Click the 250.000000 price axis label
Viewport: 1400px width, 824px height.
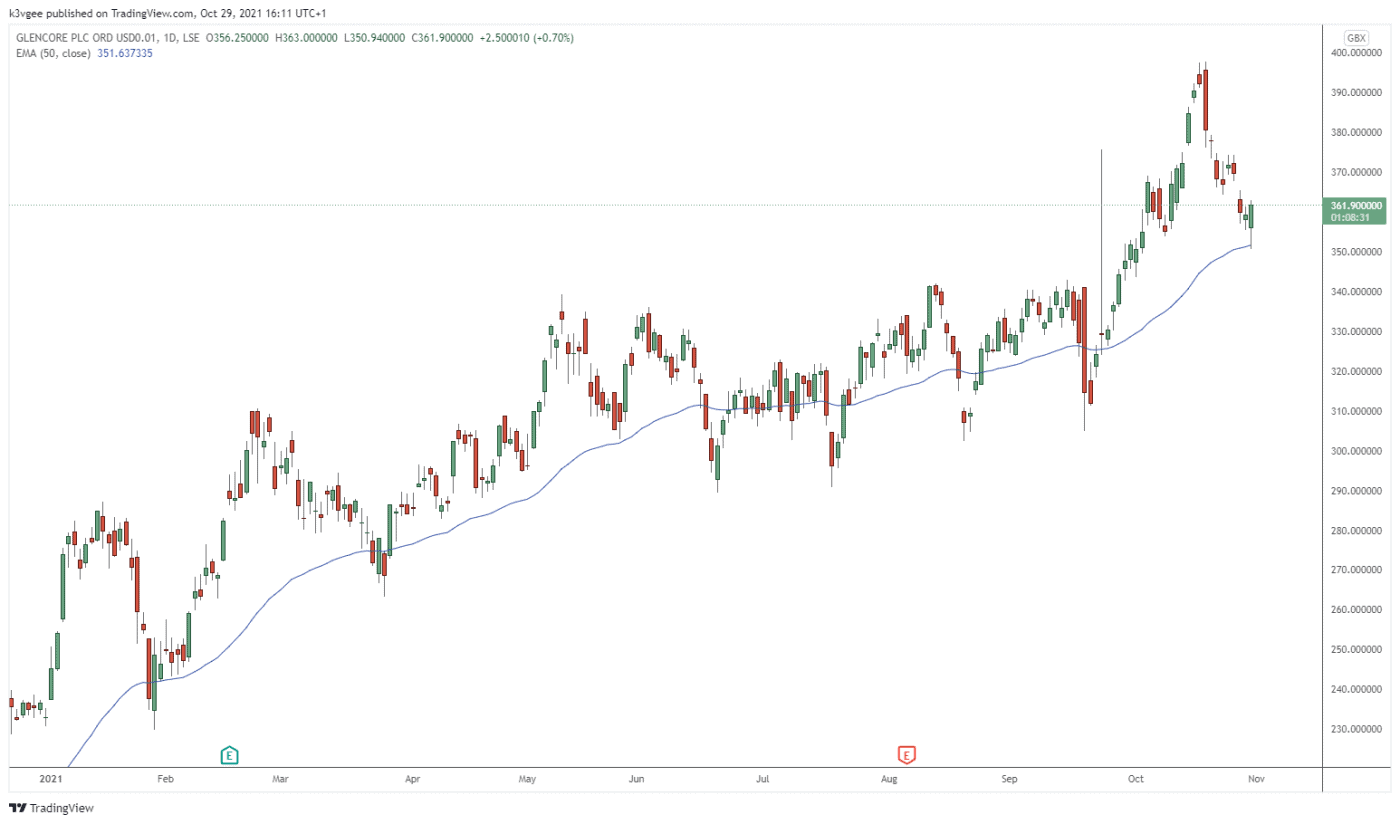coord(1356,650)
